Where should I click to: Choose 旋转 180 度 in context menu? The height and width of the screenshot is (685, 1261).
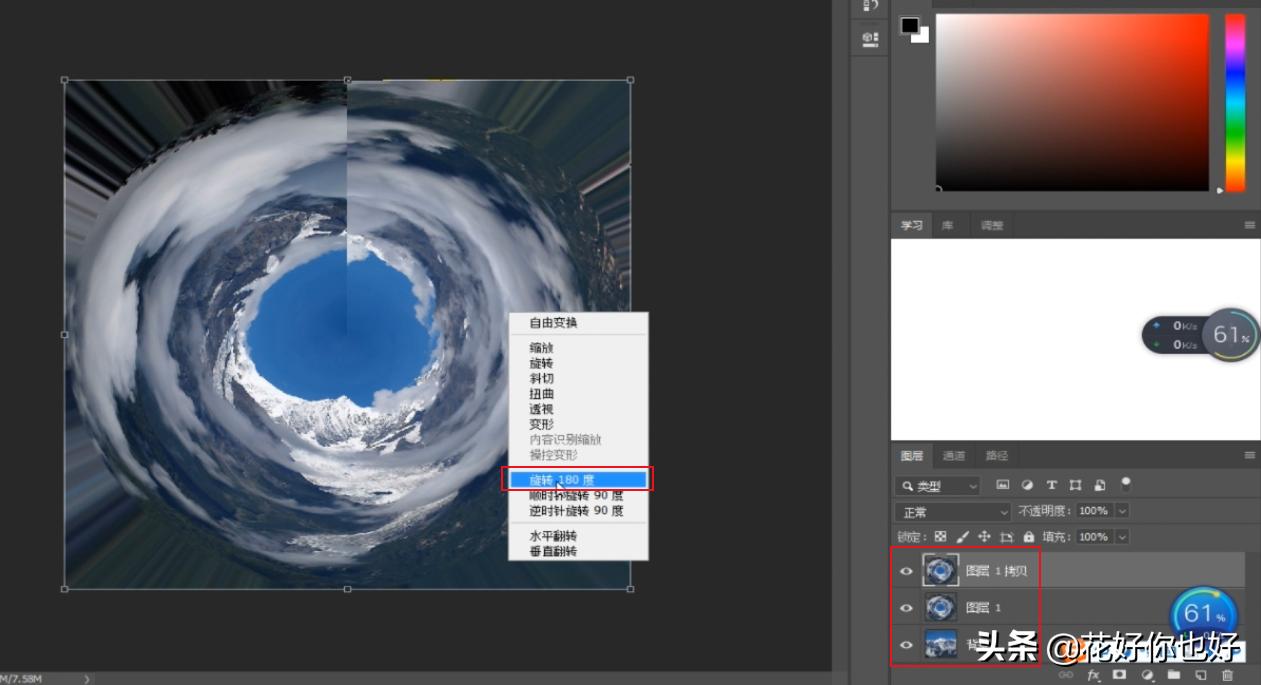pyautogui.click(x=578, y=480)
